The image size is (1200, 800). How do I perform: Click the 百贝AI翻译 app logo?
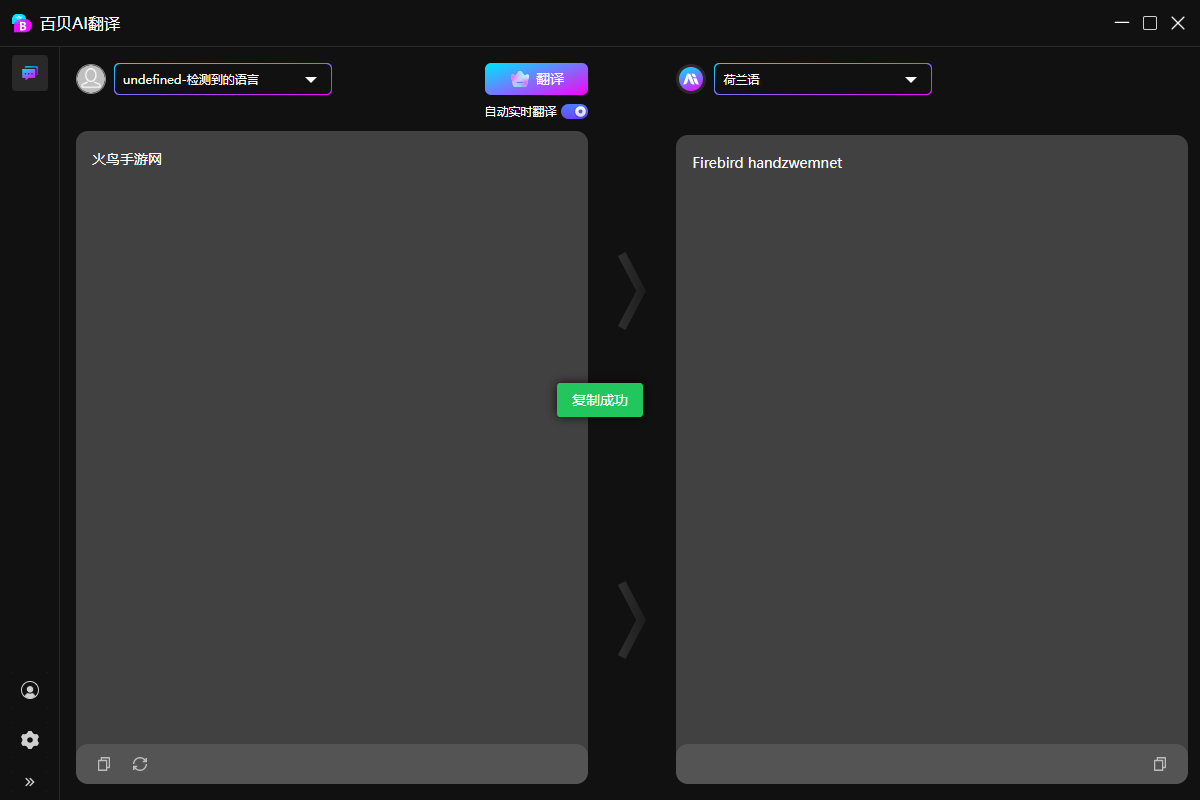tap(21, 23)
